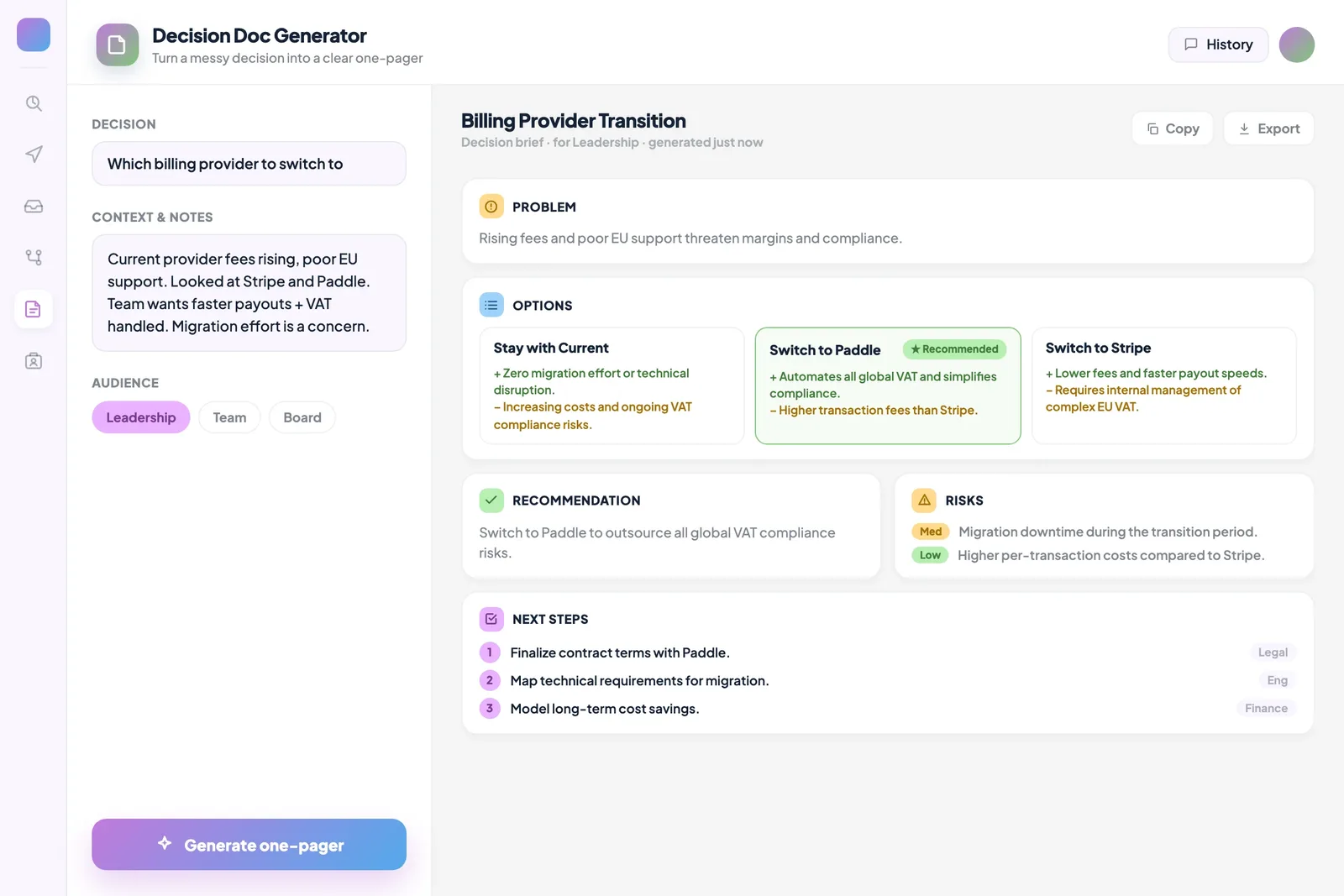Screen dimensions: 1344x896
Task: Click the Billing Provider Transition title
Action: [x=574, y=121]
